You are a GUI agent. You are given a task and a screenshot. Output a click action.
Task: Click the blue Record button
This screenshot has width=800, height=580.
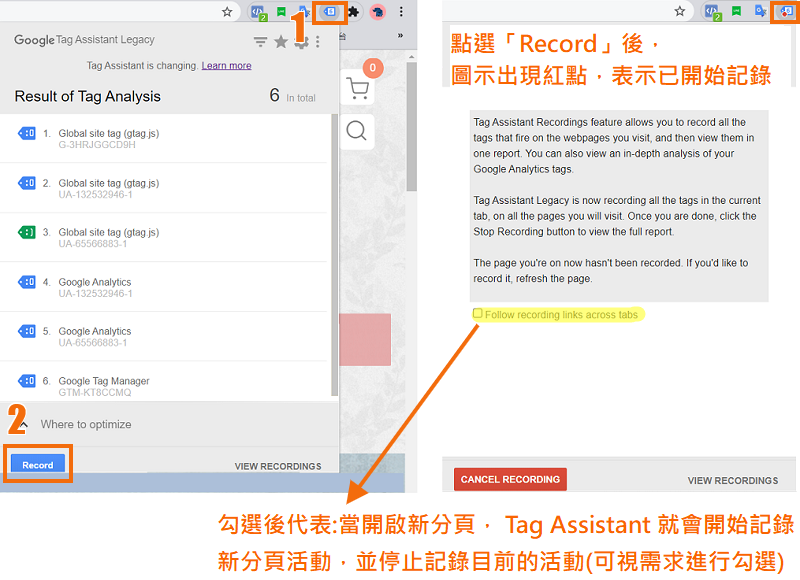[38, 464]
